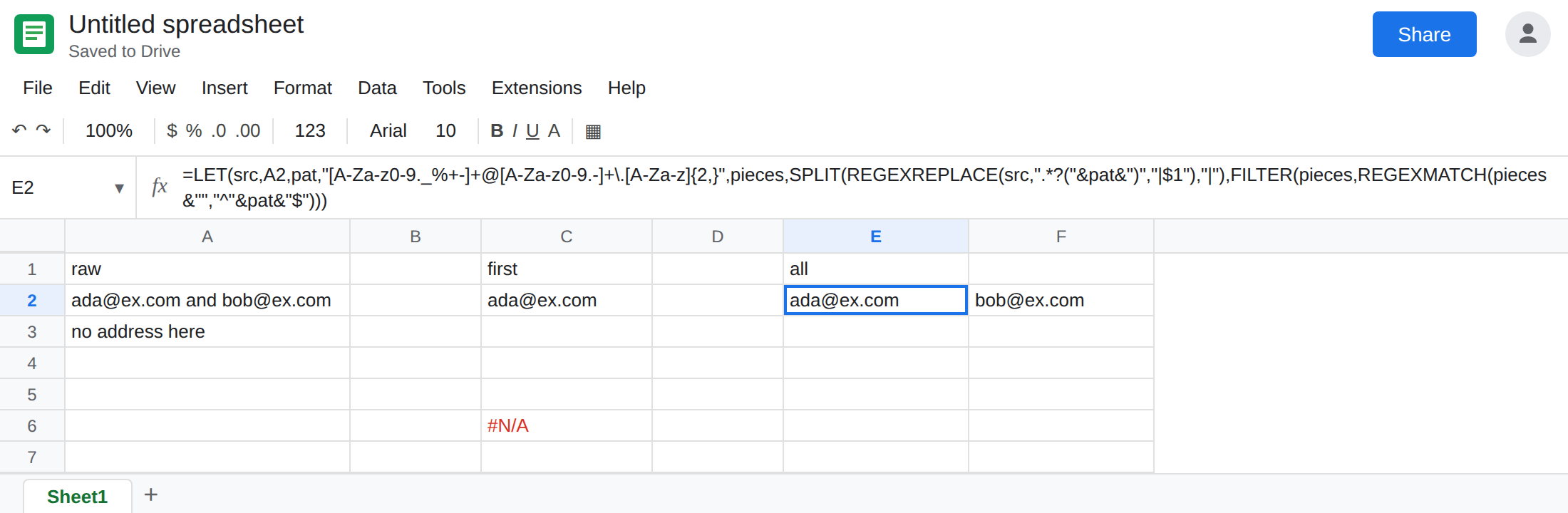1568x513 pixels.
Task: Open the Google Sheets home icon
Action: [34, 34]
